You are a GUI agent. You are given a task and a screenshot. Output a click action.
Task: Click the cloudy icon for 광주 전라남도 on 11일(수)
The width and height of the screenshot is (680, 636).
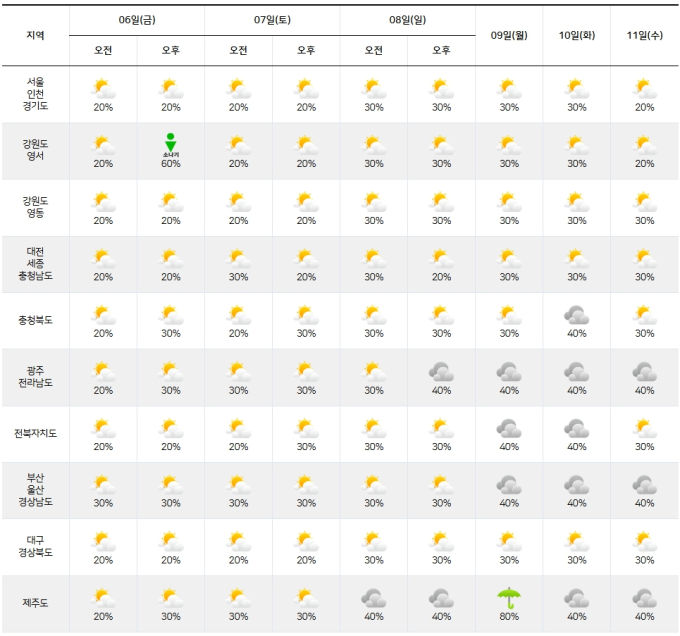tap(644, 372)
